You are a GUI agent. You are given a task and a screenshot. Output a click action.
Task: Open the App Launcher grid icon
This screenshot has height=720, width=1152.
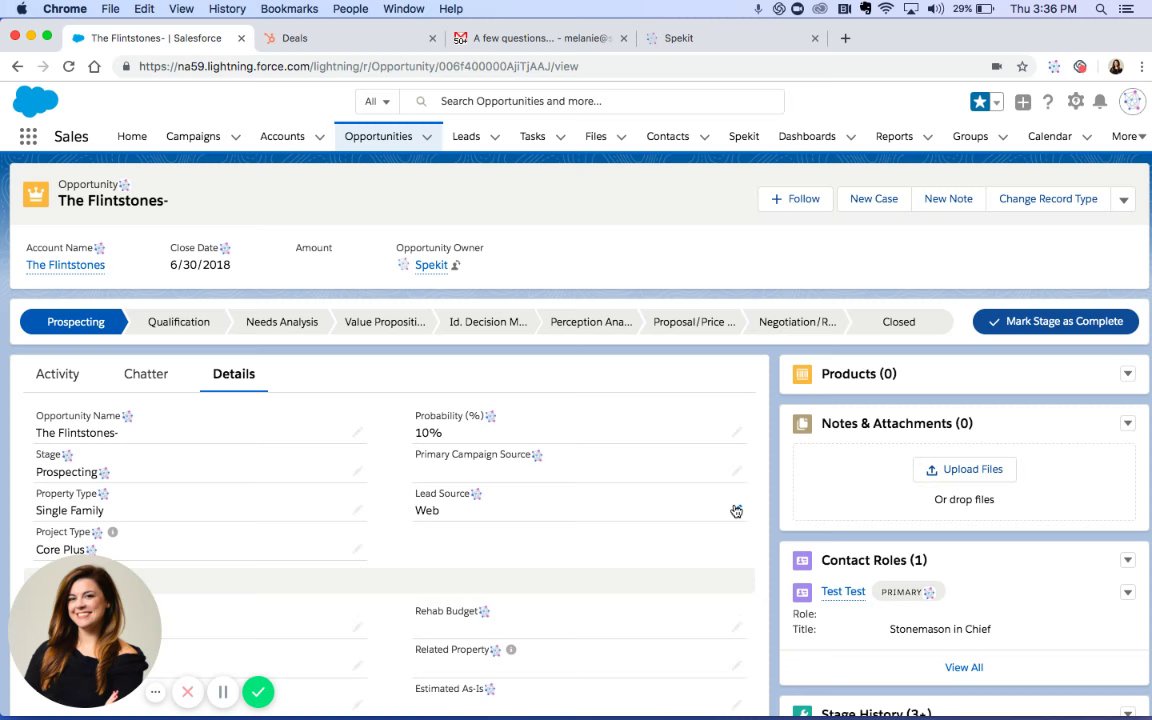tap(28, 137)
